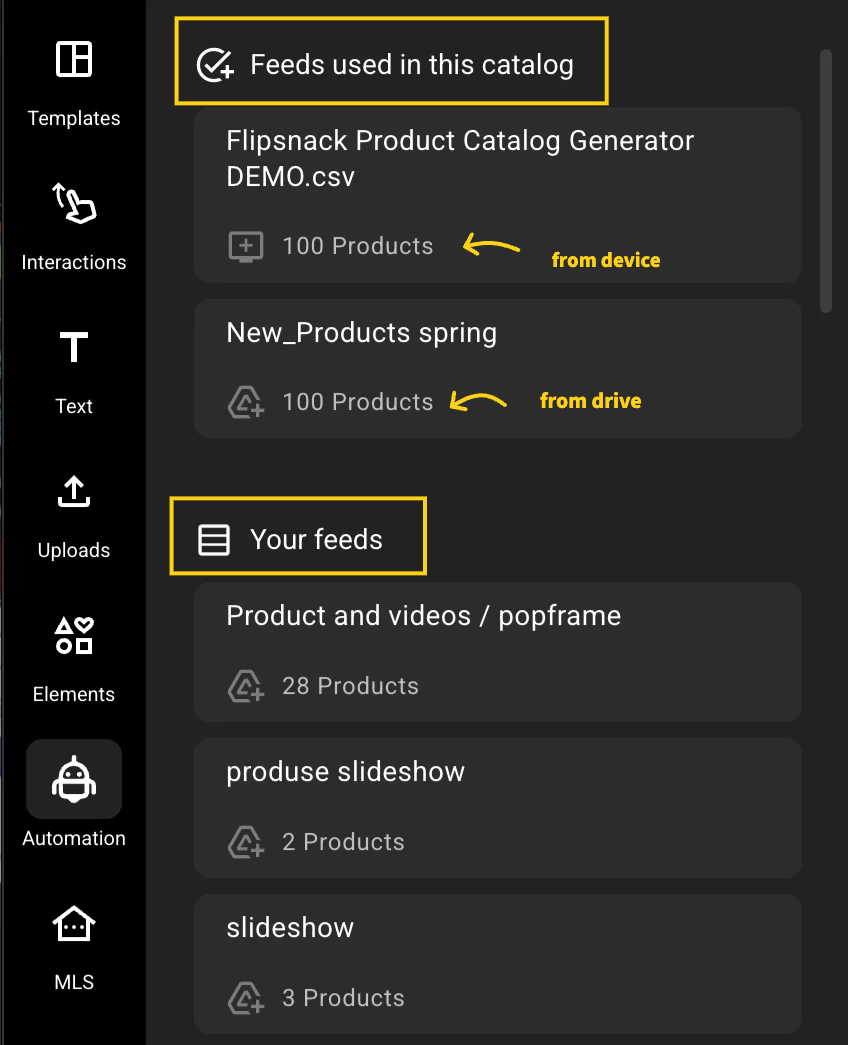Open the Templates panel

coord(73,80)
